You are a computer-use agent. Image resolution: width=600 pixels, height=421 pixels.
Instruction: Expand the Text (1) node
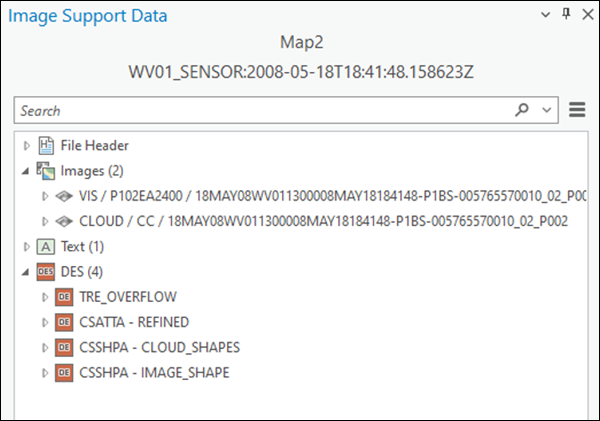pos(26,246)
